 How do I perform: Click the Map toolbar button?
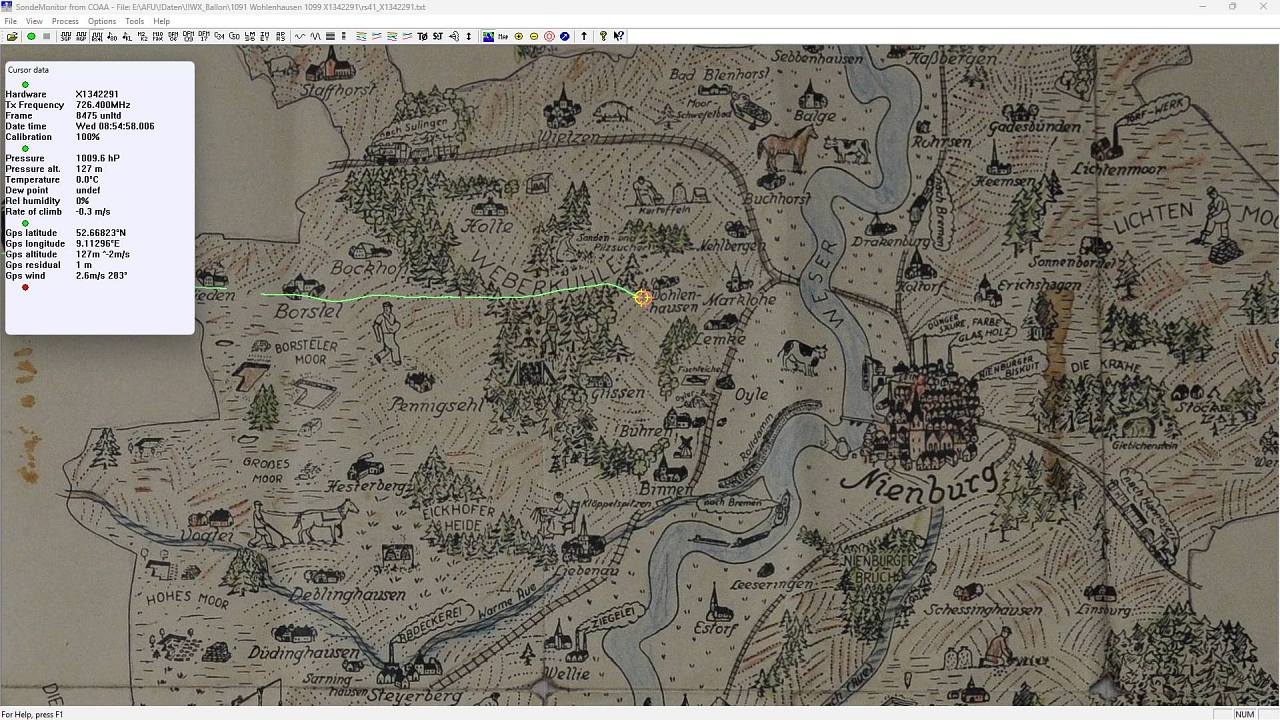point(503,36)
